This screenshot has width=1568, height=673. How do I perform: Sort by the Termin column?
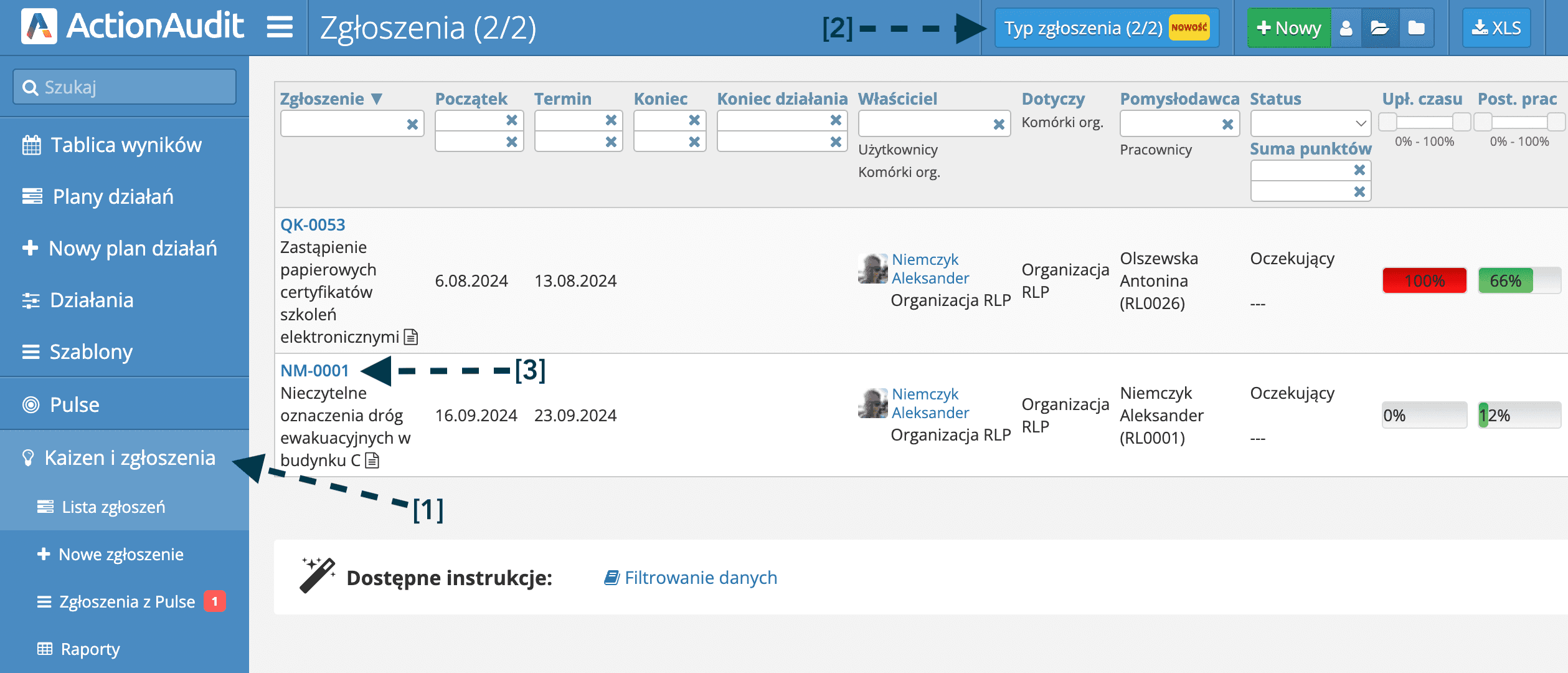click(x=562, y=98)
